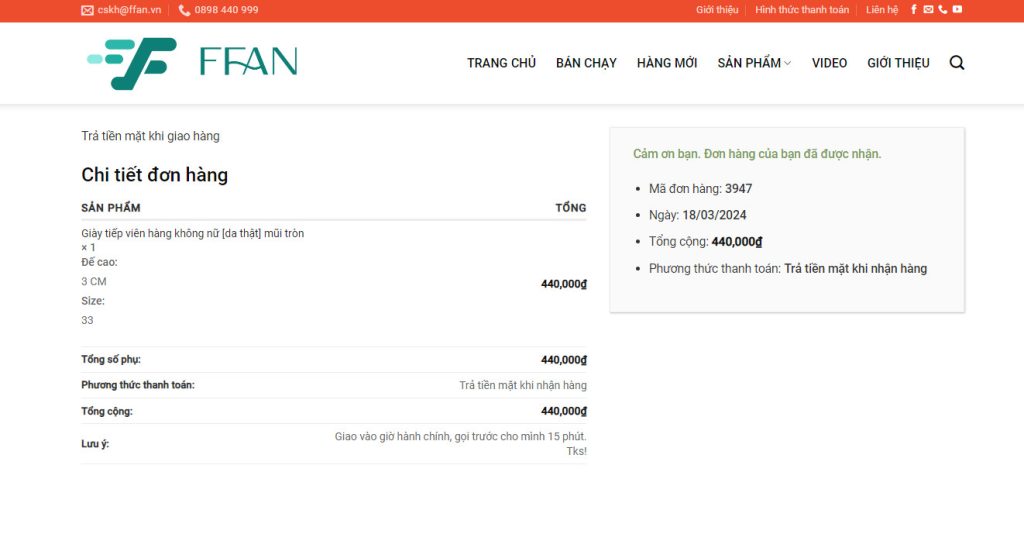Open the HÀNG MỚI menu item

(x=667, y=63)
